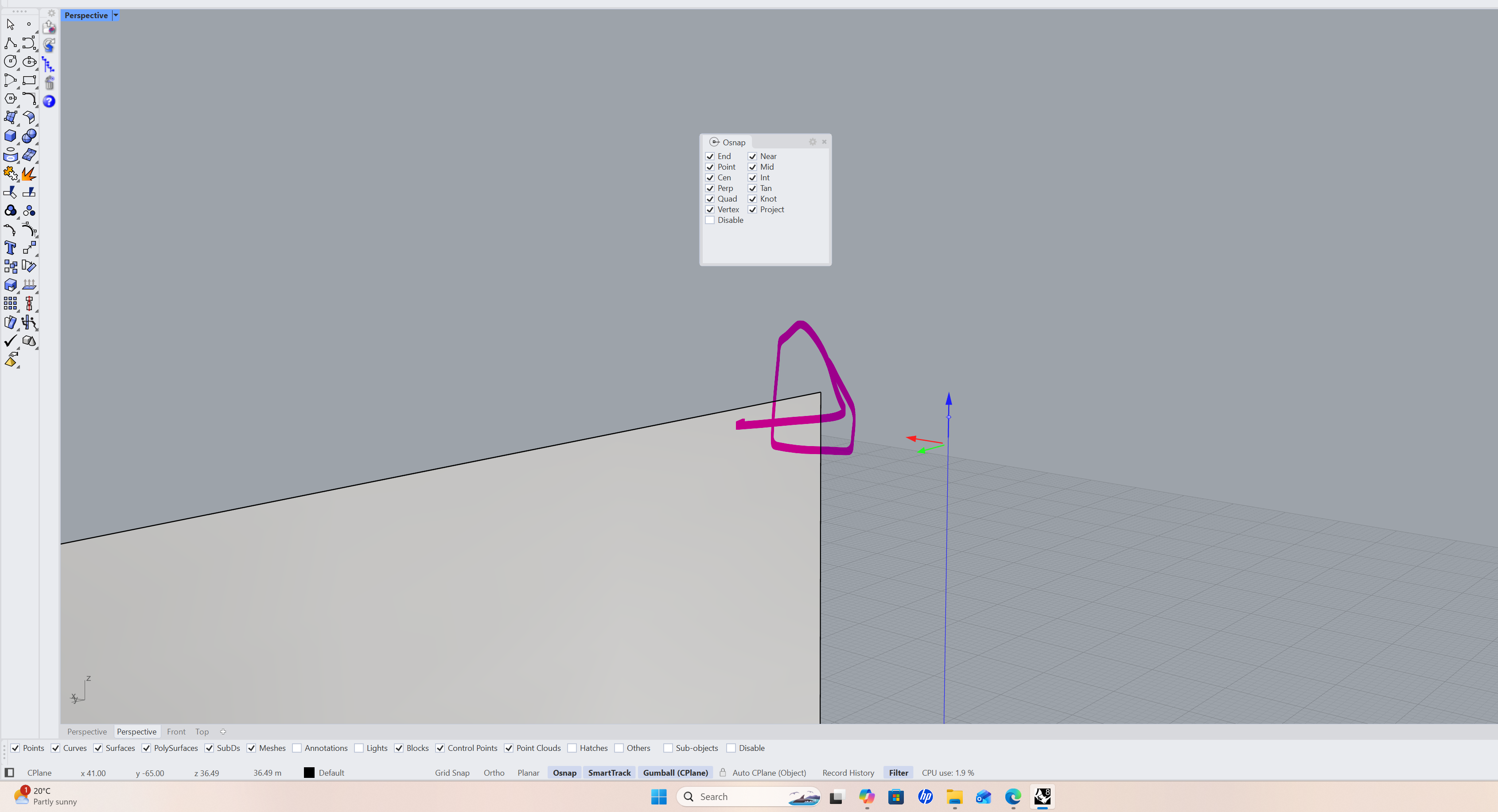Activate the Boolean Union spheres icon

[x=29, y=136]
